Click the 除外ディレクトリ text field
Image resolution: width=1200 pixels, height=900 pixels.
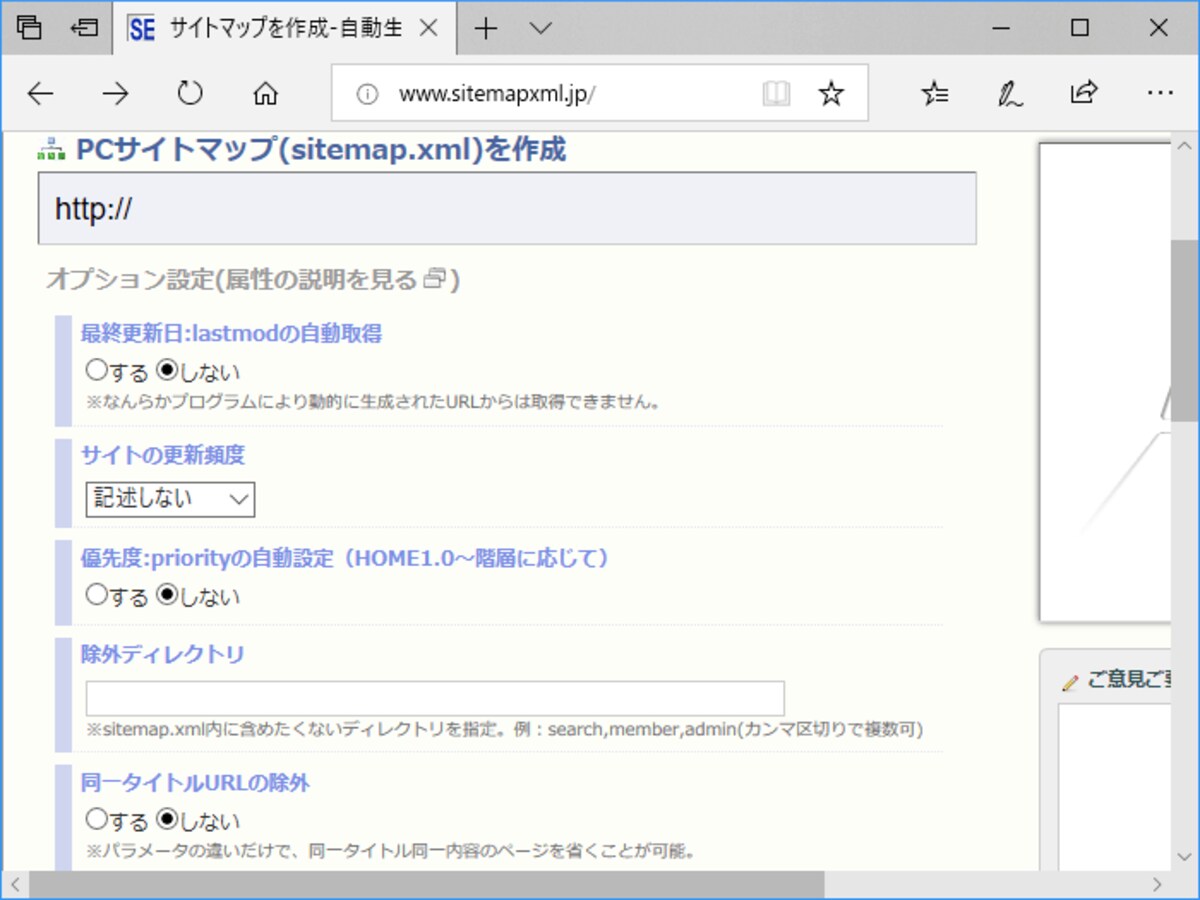[435, 698]
